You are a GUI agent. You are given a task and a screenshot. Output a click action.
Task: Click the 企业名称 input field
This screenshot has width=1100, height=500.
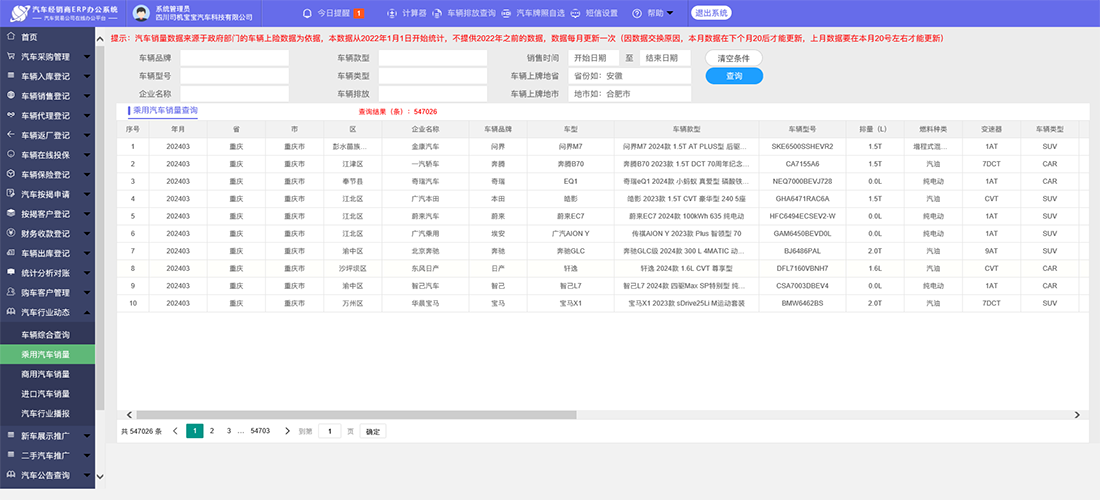click(234, 93)
